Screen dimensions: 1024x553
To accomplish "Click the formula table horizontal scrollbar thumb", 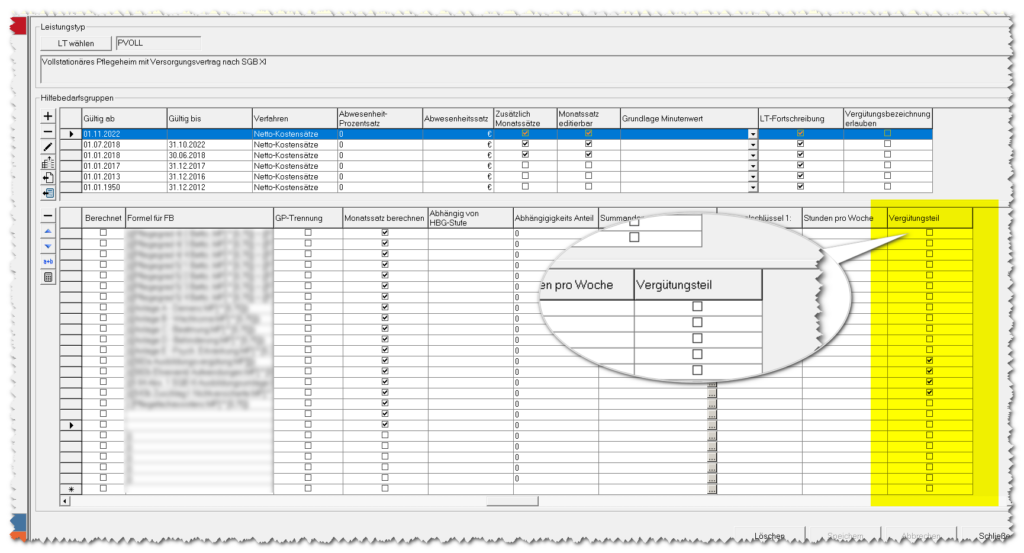I will [x=512, y=501].
